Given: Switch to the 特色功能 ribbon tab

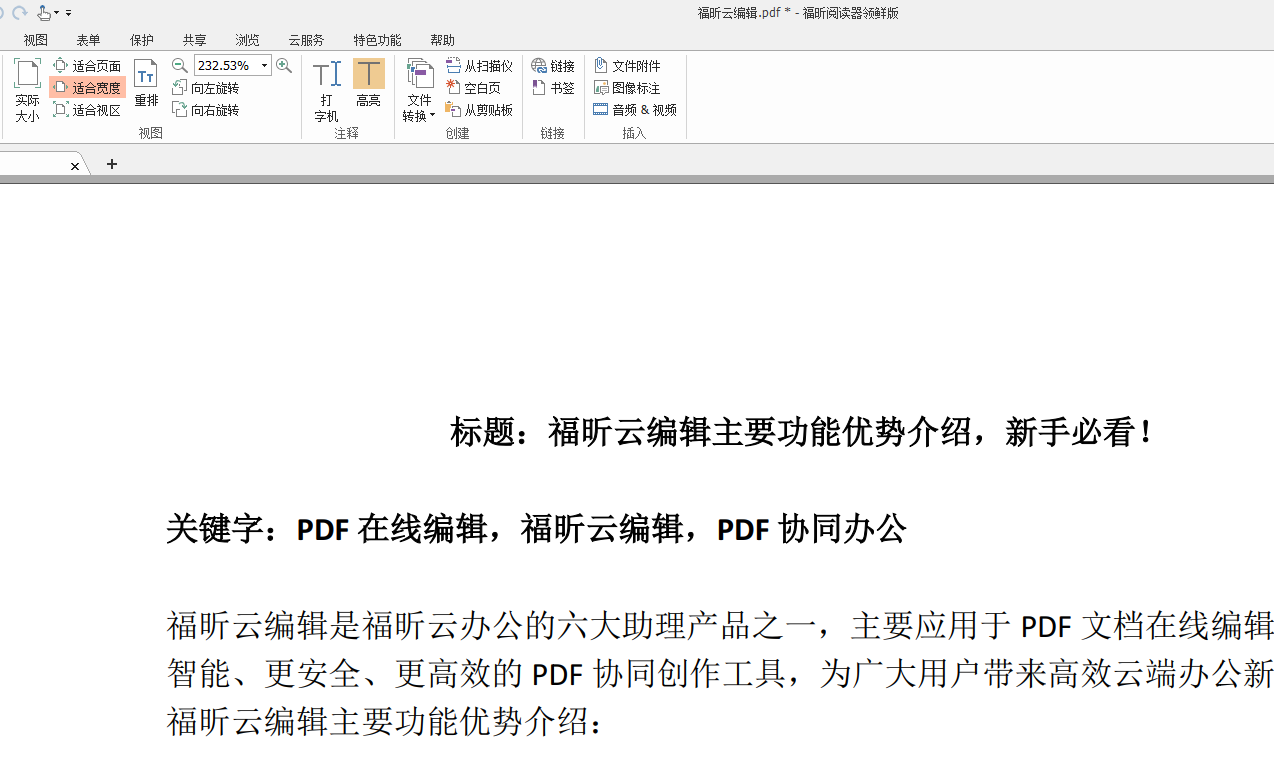Looking at the screenshot, I should 377,40.
